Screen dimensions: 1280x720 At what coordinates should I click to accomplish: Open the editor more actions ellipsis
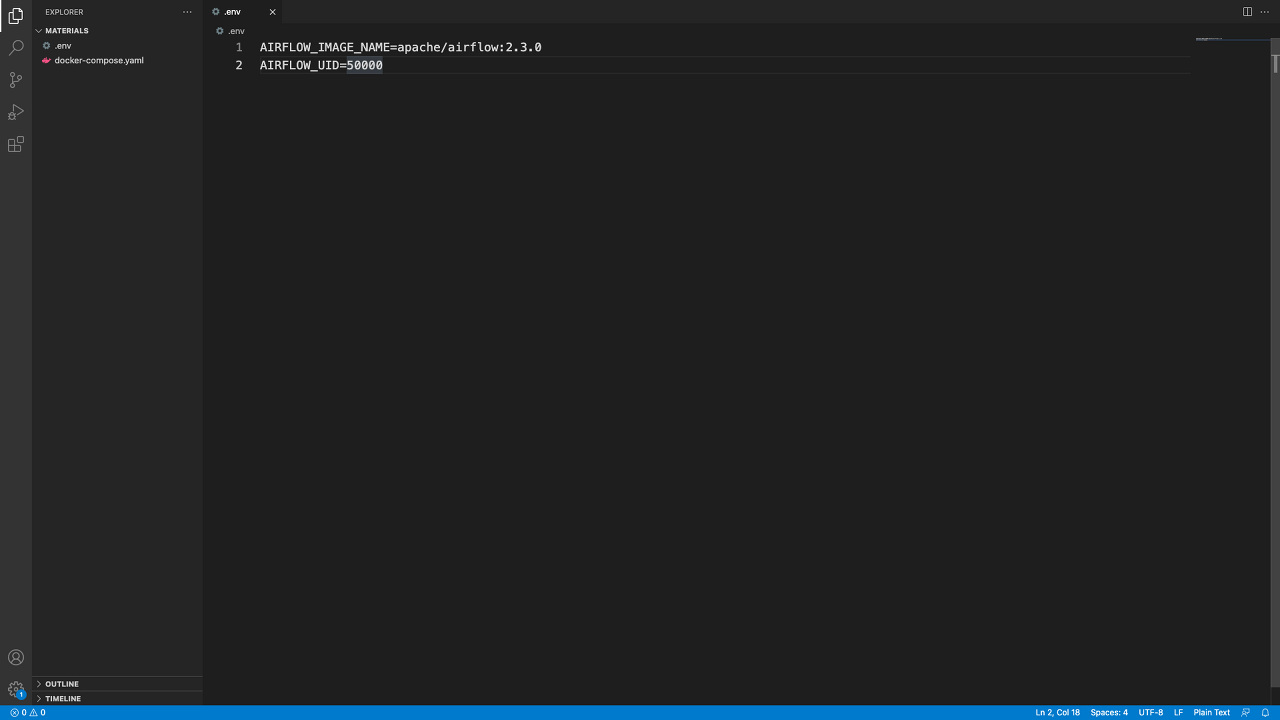(1264, 12)
